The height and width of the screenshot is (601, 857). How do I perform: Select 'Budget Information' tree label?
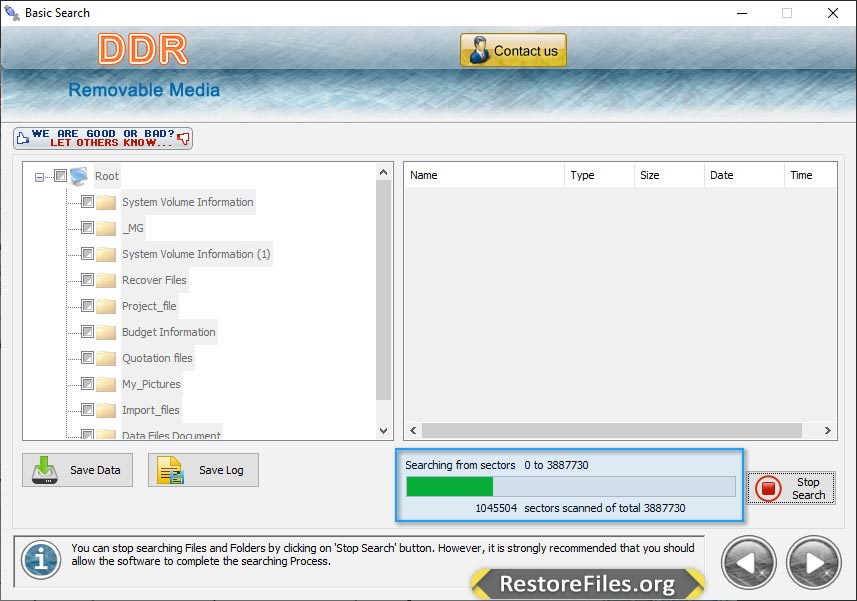point(169,332)
